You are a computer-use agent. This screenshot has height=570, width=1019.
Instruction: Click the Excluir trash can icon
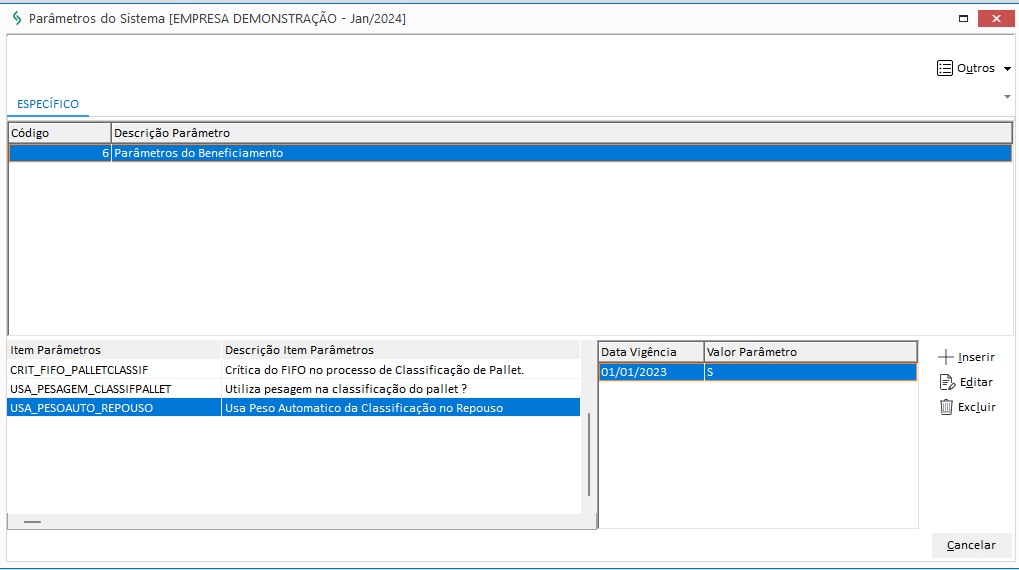946,407
